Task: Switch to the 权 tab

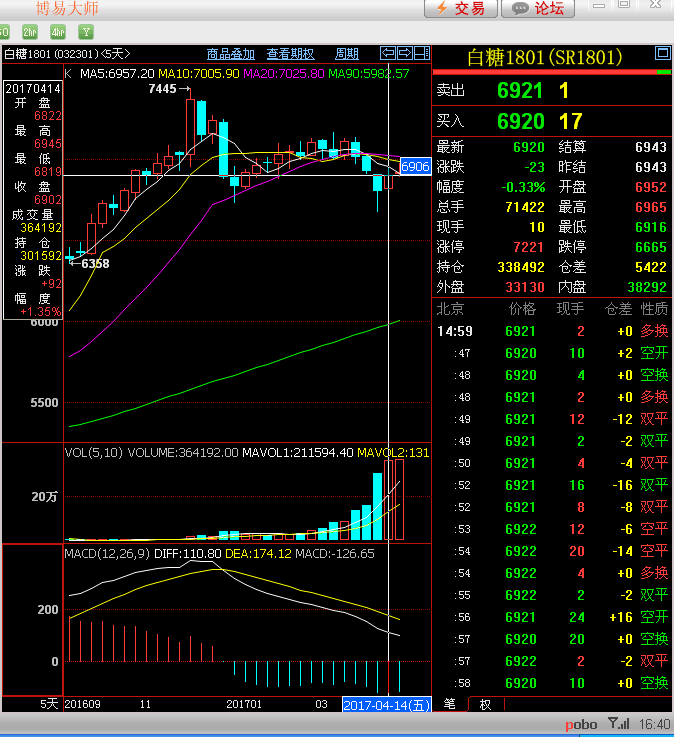Action: click(x=485, y=704)
